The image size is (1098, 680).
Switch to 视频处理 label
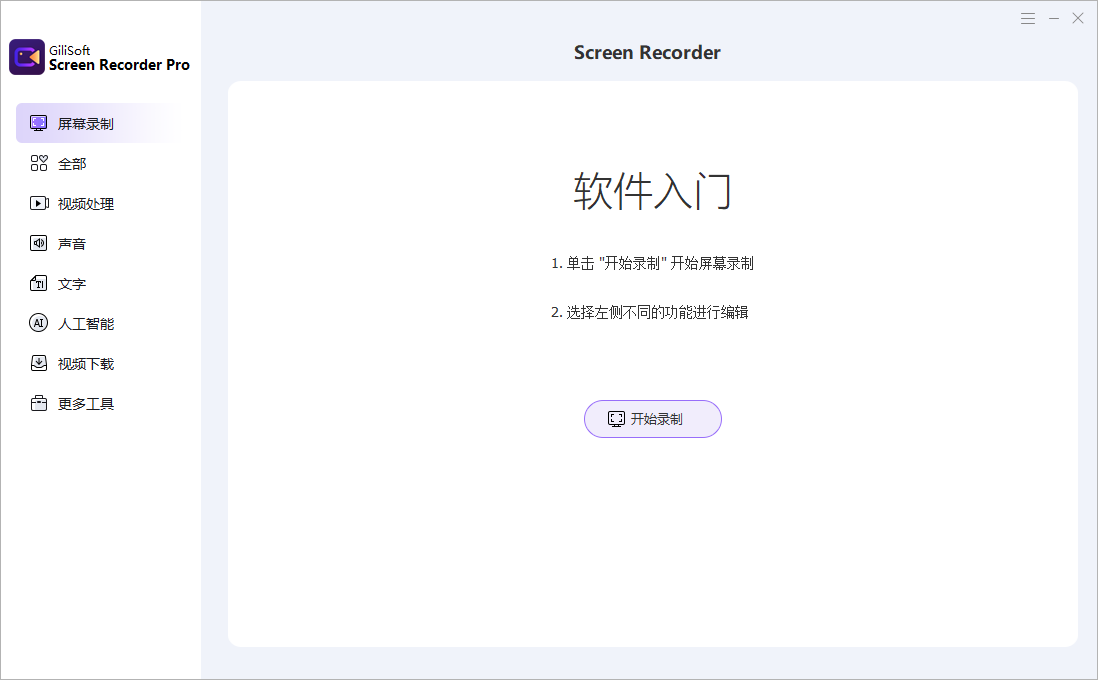85,204
